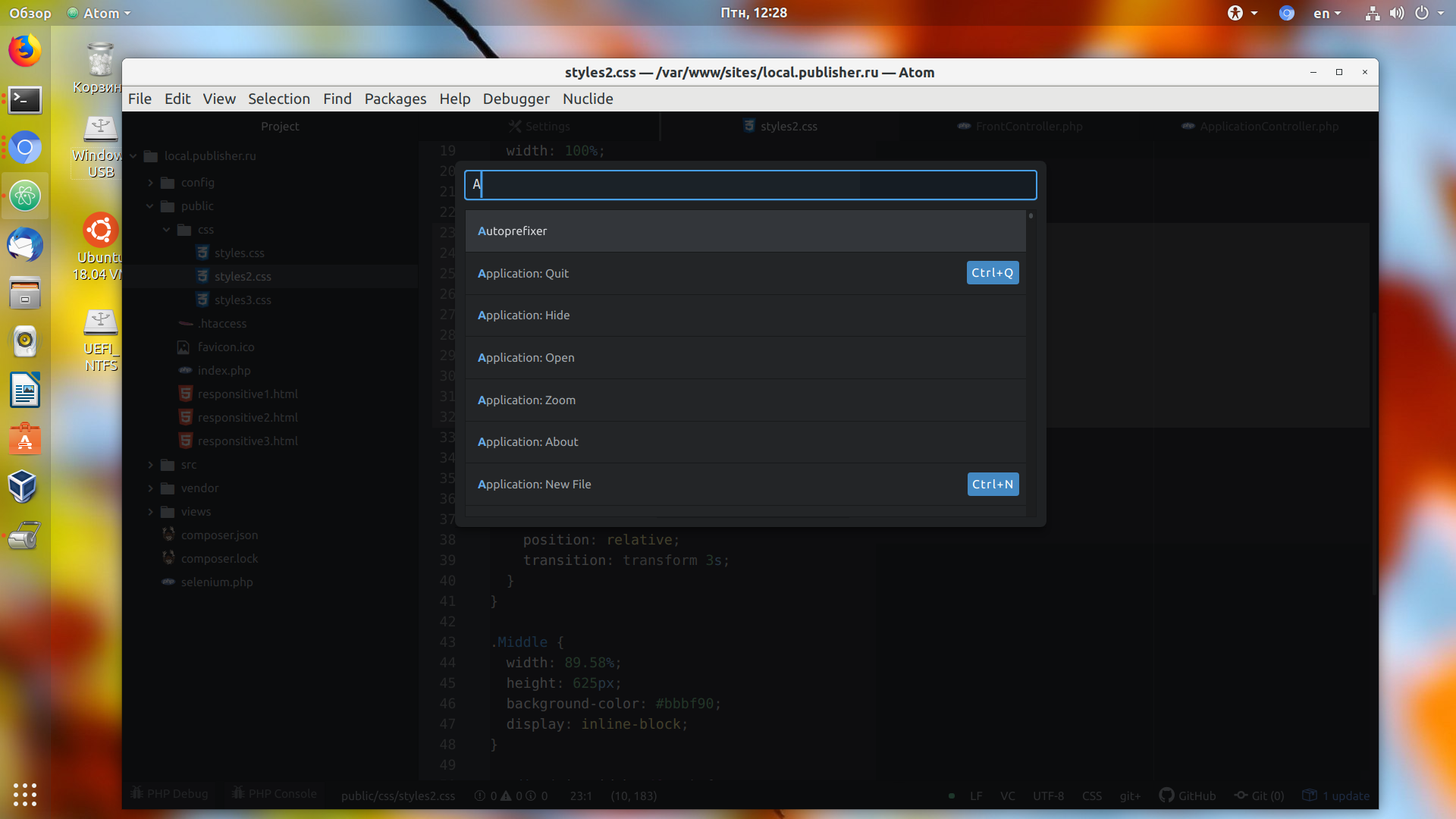Viewport: 1456px width, 819px height.
Task: Open Files manager in dock
Action: point(25,293)
